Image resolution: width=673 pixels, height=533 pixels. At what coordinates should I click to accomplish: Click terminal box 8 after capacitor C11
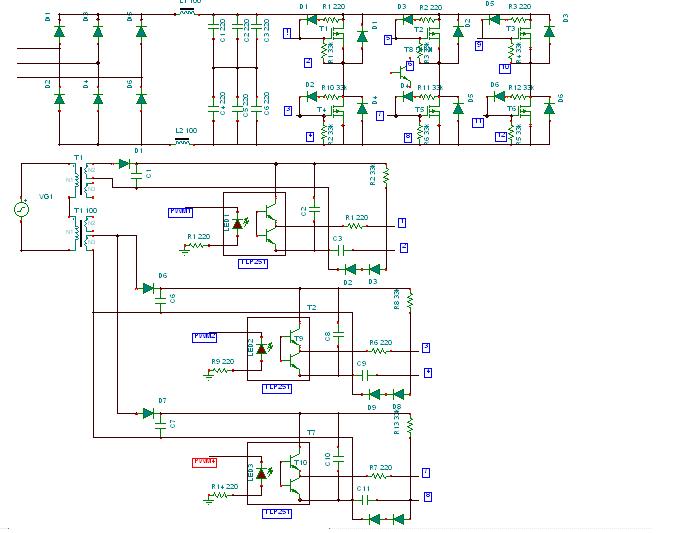coord(428,497)
